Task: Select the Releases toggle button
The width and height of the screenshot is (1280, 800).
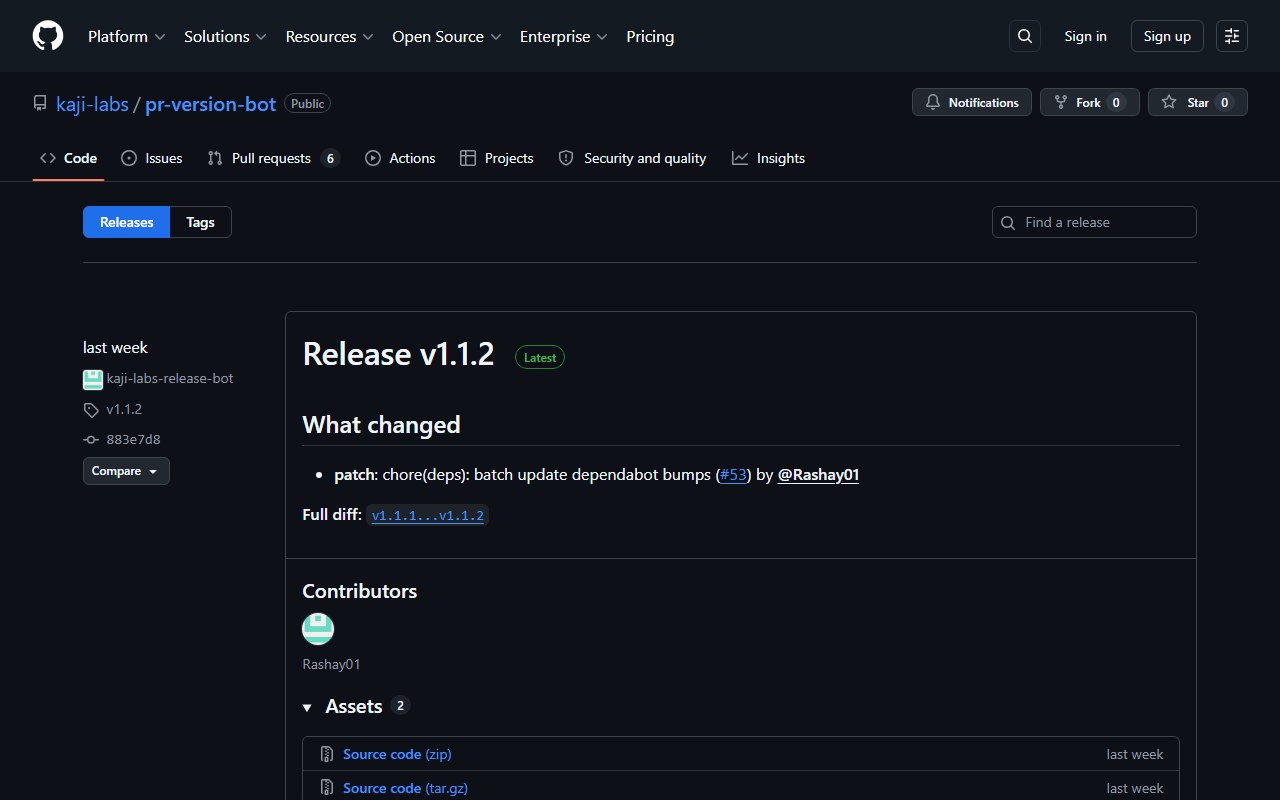Action: click(127, 222)
